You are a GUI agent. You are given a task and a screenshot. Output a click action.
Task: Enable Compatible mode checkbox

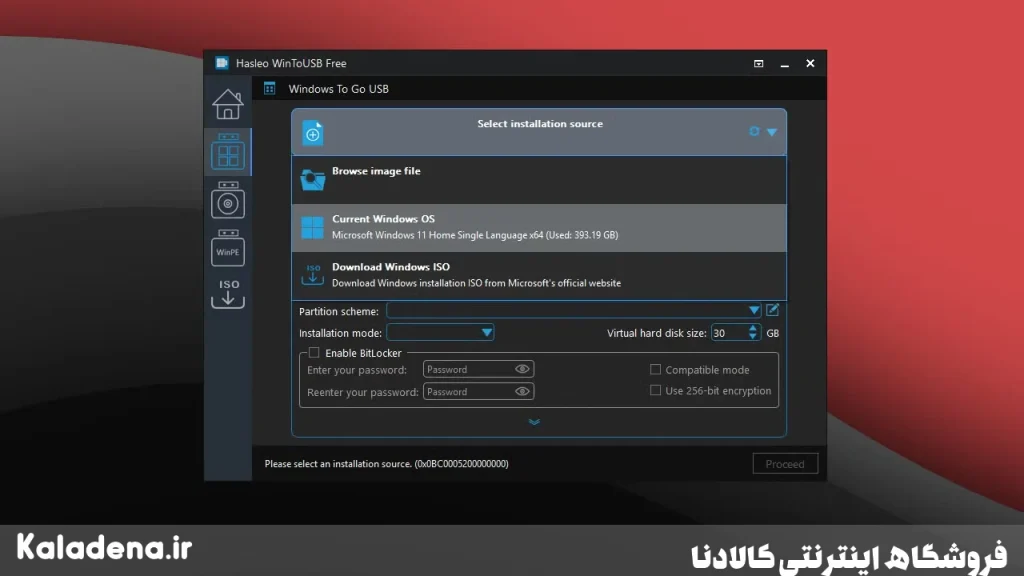coord(655,370)
